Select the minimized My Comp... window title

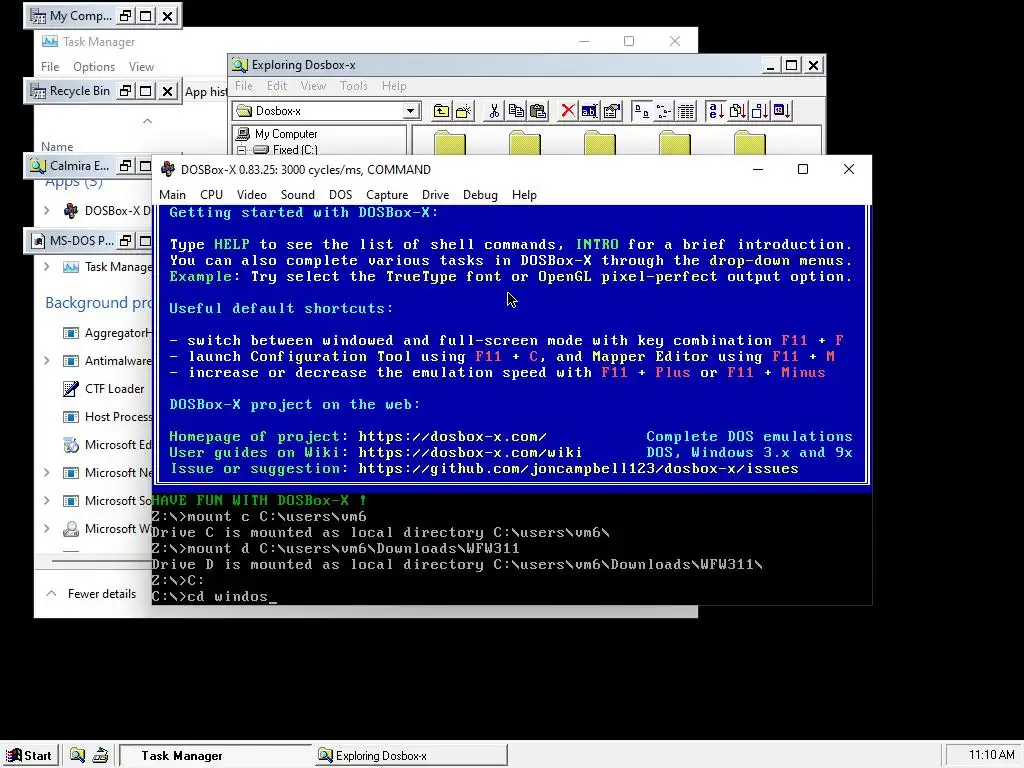point(81,16)
